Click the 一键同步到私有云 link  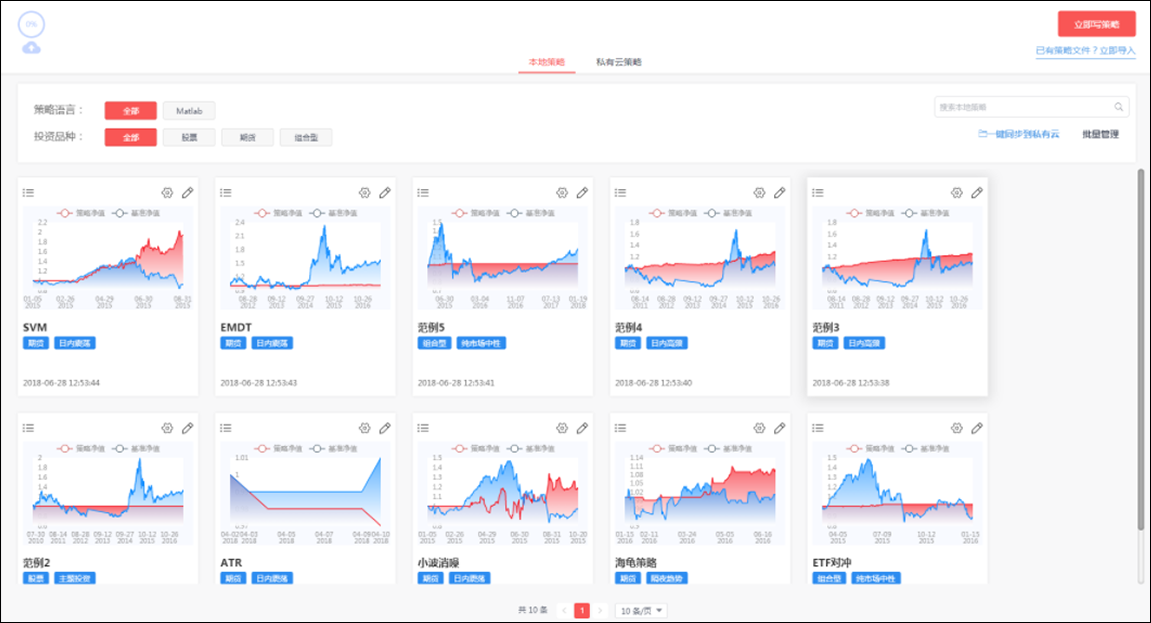[x=1018, y=134]
